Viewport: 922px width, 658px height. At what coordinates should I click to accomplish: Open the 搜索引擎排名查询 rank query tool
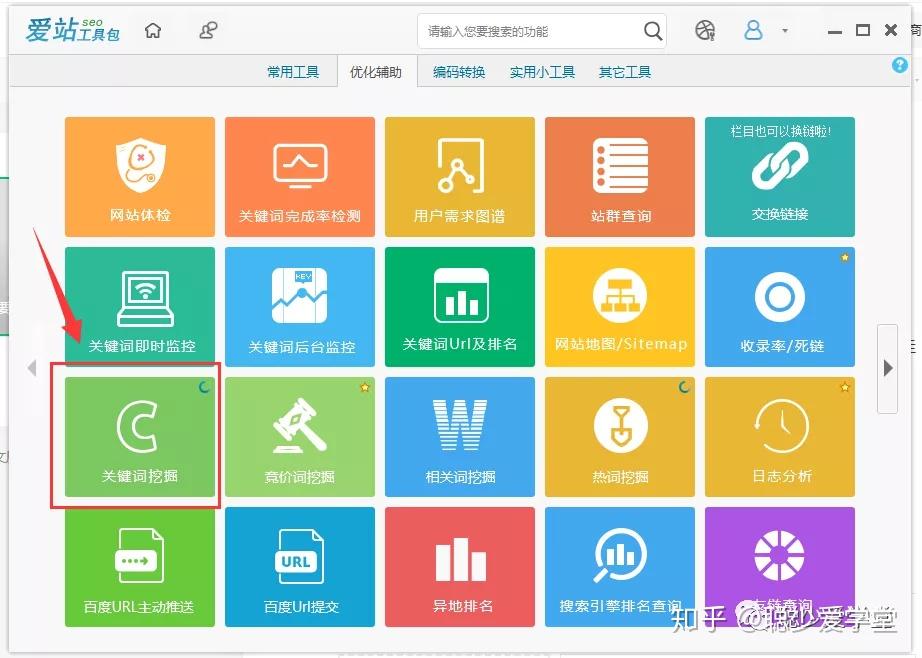pos(619,567)
